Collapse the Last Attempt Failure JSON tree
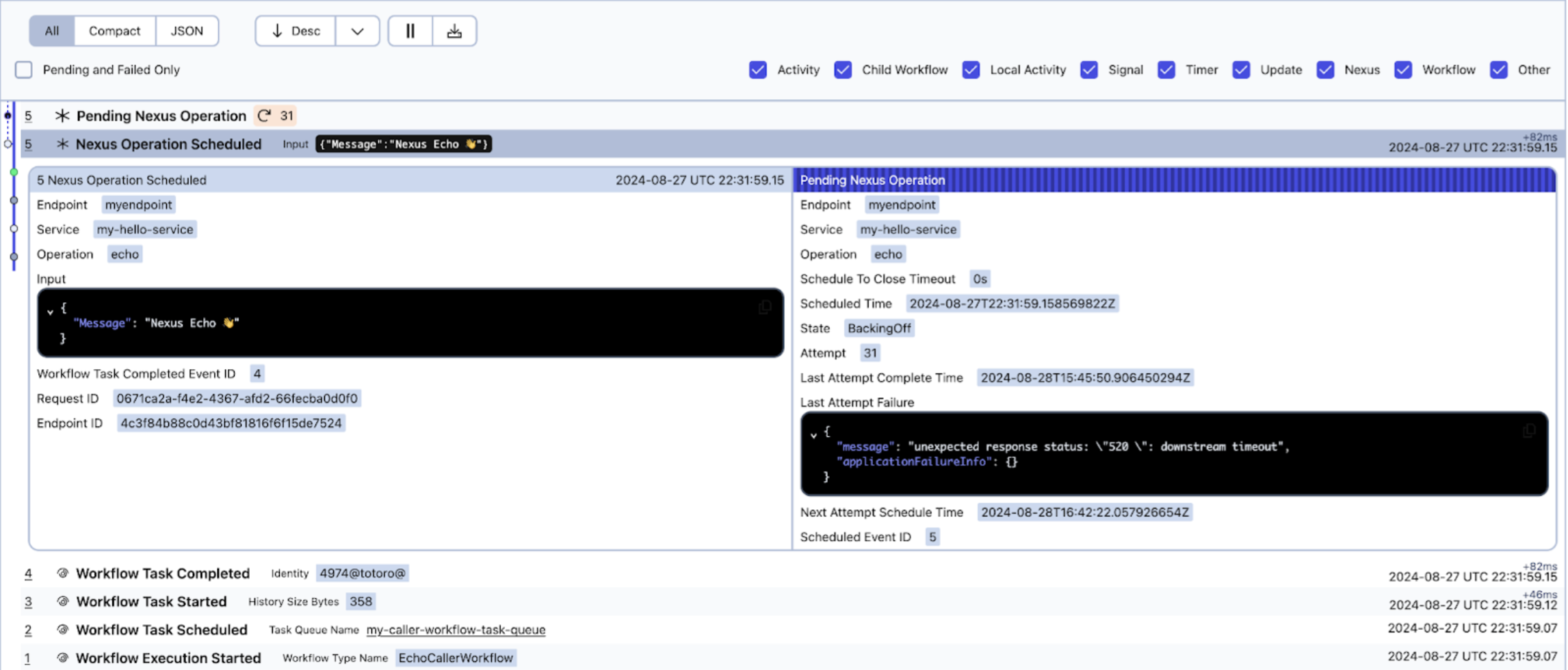Viewport: 1568px width, 670px height. (x=813, y=435)
